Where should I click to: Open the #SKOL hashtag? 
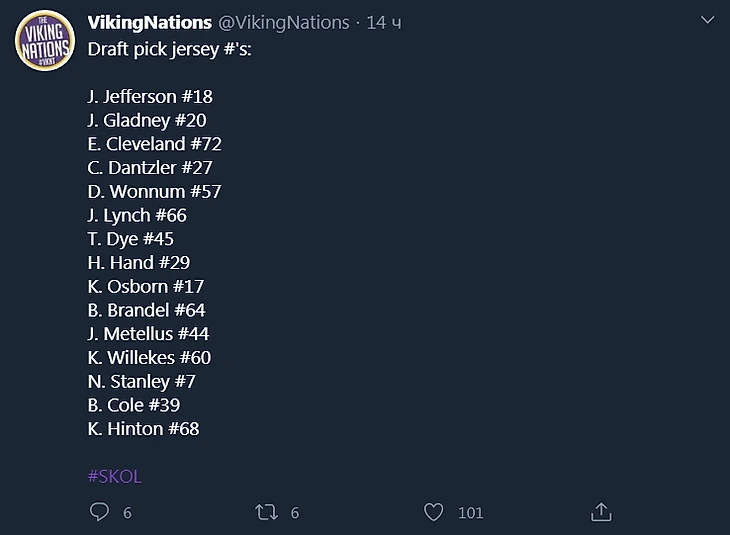pos(114,477)
